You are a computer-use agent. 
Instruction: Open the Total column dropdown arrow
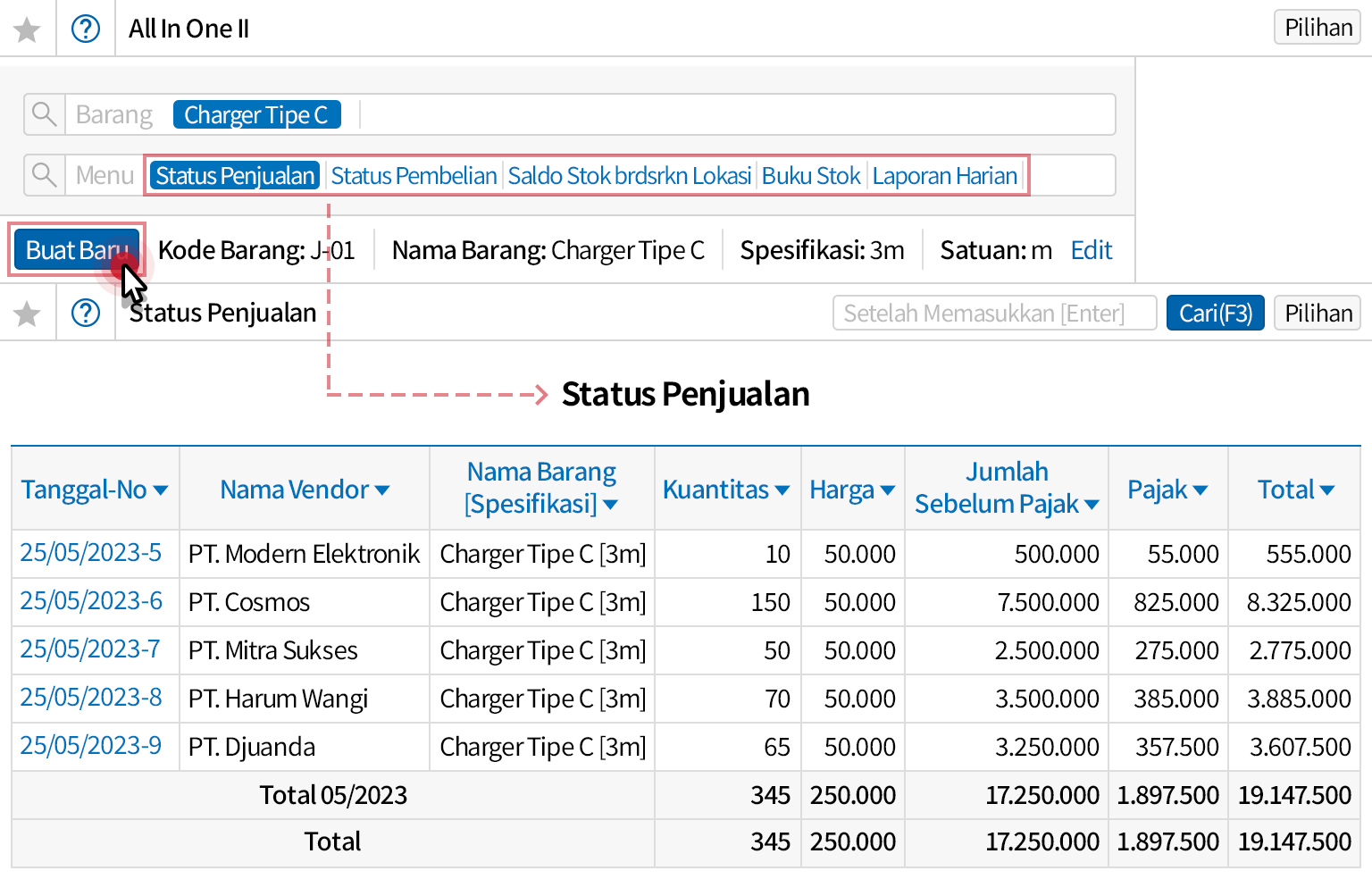[x=1327, y=490]
